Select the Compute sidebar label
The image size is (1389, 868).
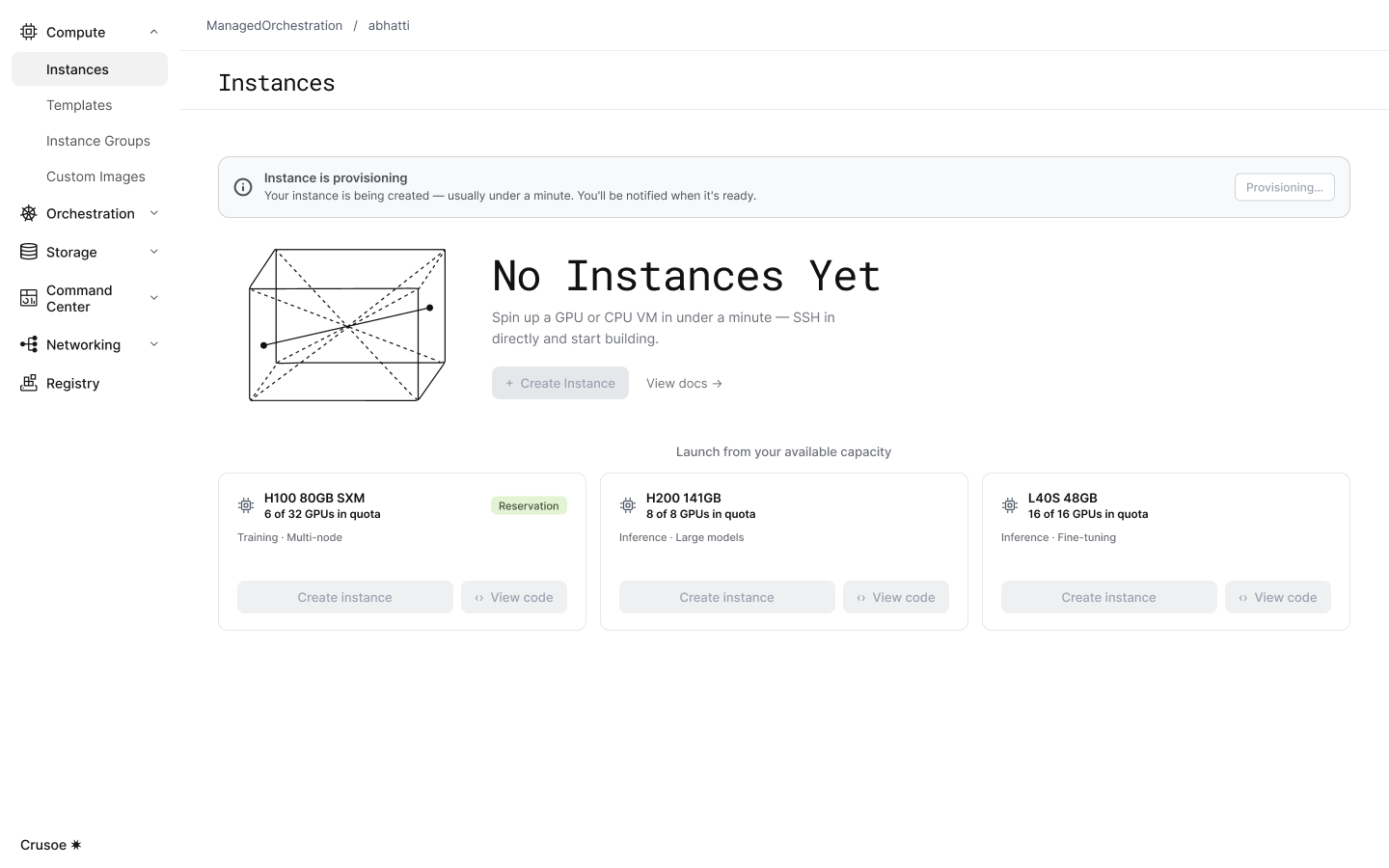(75, 32)
